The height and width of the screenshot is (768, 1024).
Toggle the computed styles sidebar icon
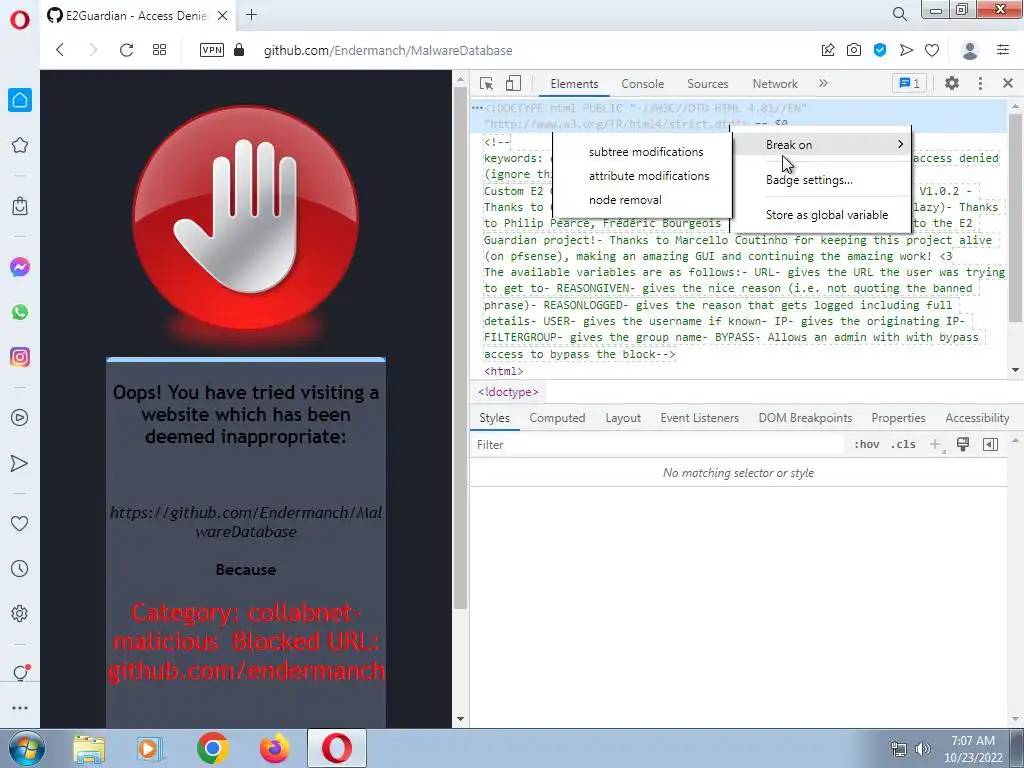click(991, 445)
